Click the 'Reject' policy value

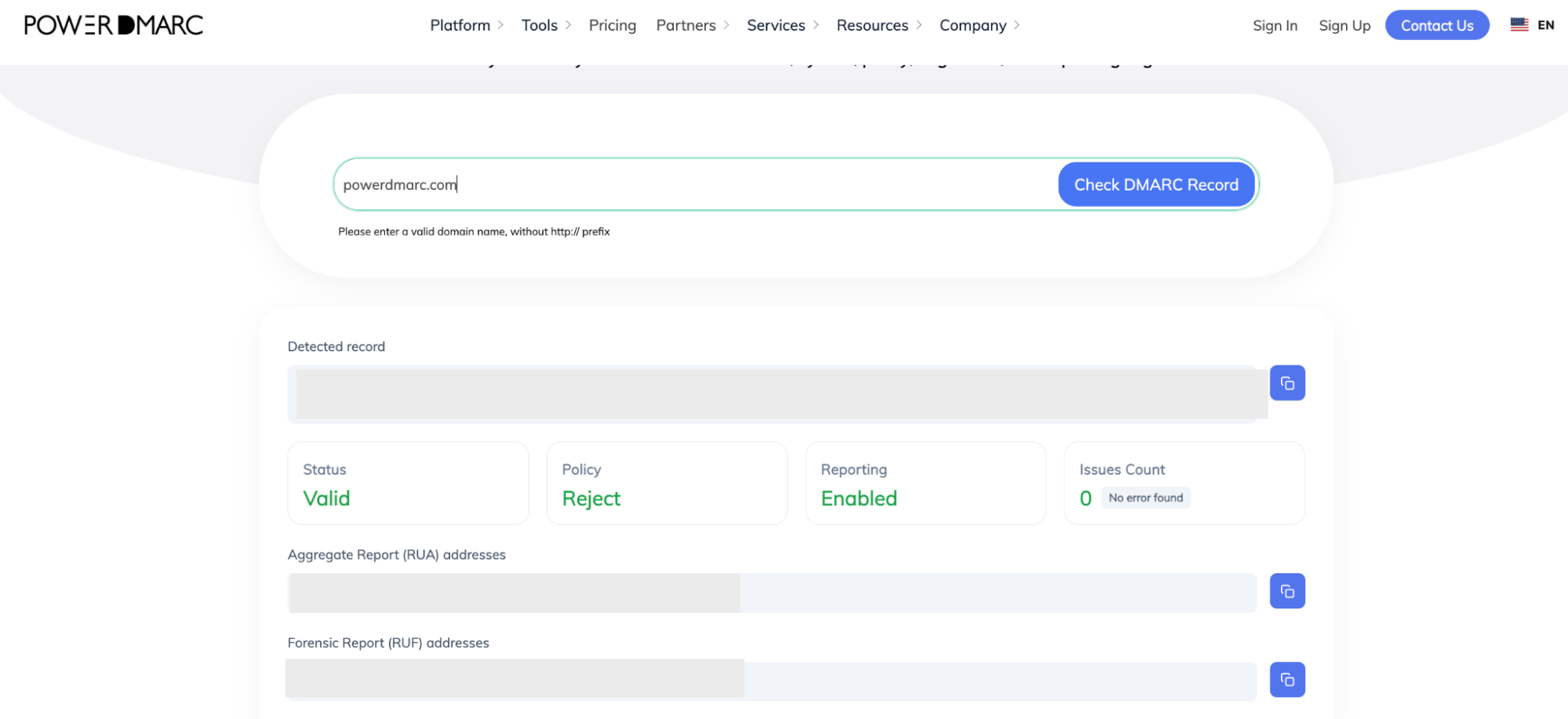click(x=591, y=499)
